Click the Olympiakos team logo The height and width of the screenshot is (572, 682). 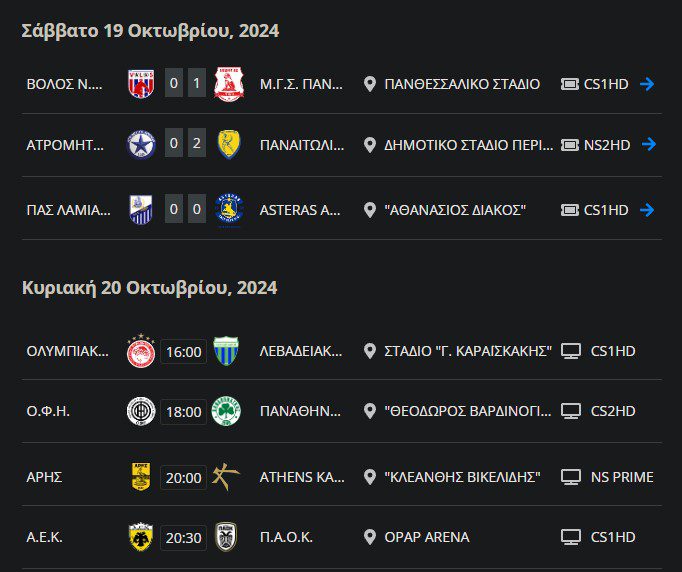click(x=141, y=351)
